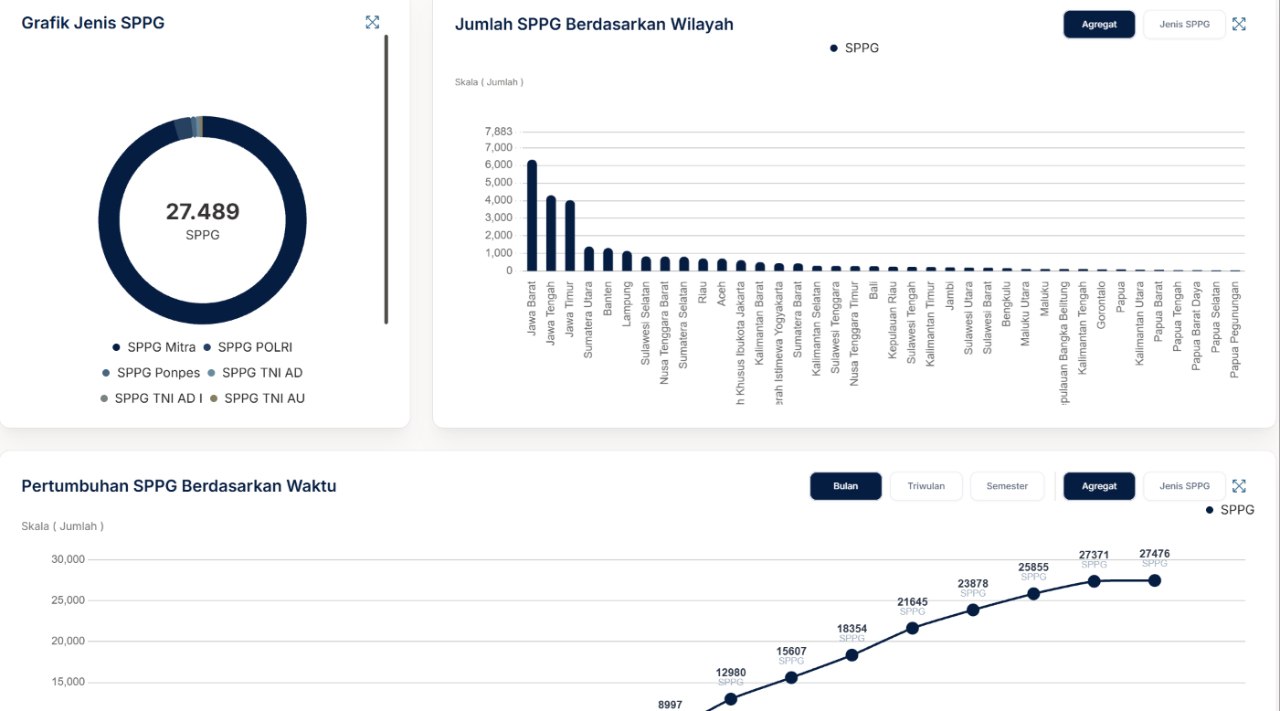1280x711 pixels.
Task: Click the 7,883 y-axis value
Action: point(498,132)
